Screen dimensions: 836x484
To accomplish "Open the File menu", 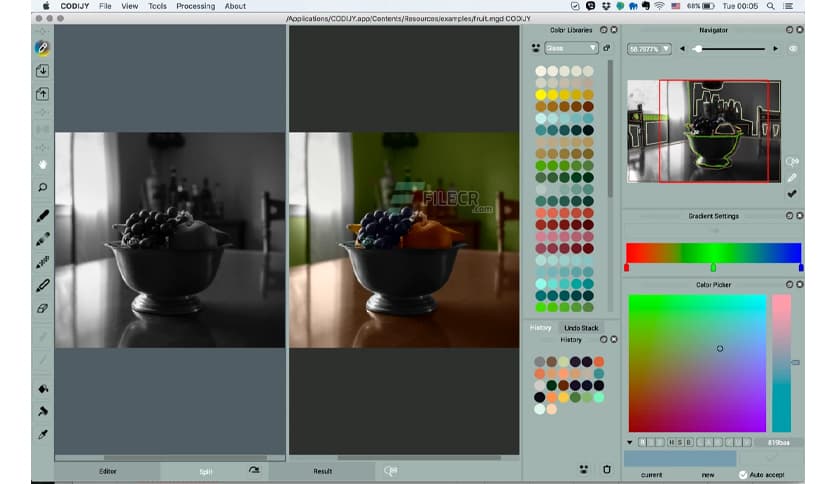I will point(105,6).
